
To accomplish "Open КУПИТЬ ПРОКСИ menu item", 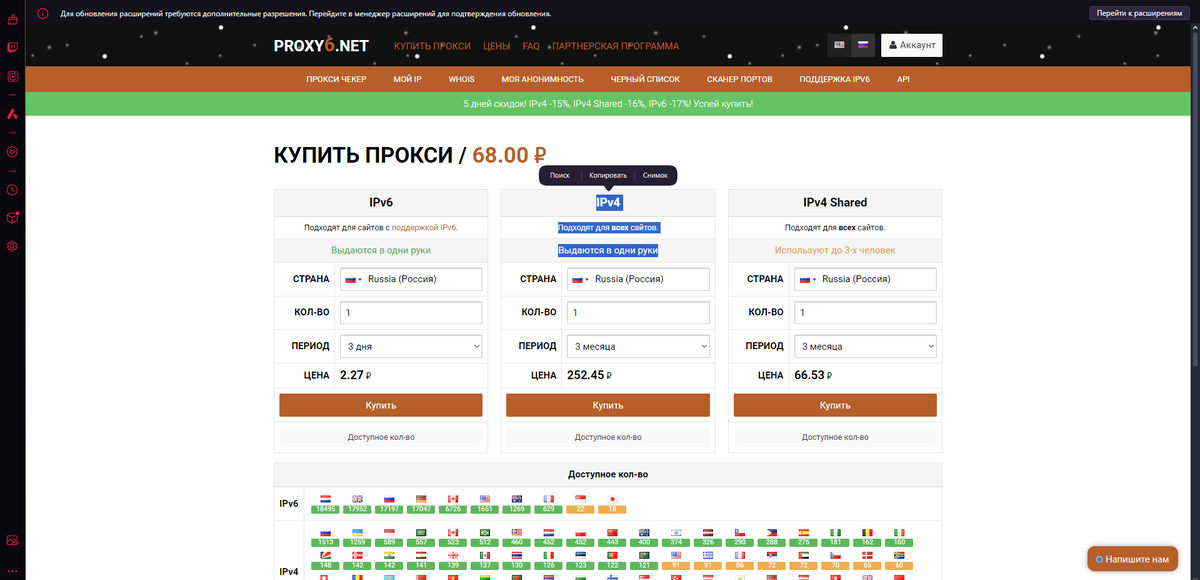I will [x=432, y=46].
